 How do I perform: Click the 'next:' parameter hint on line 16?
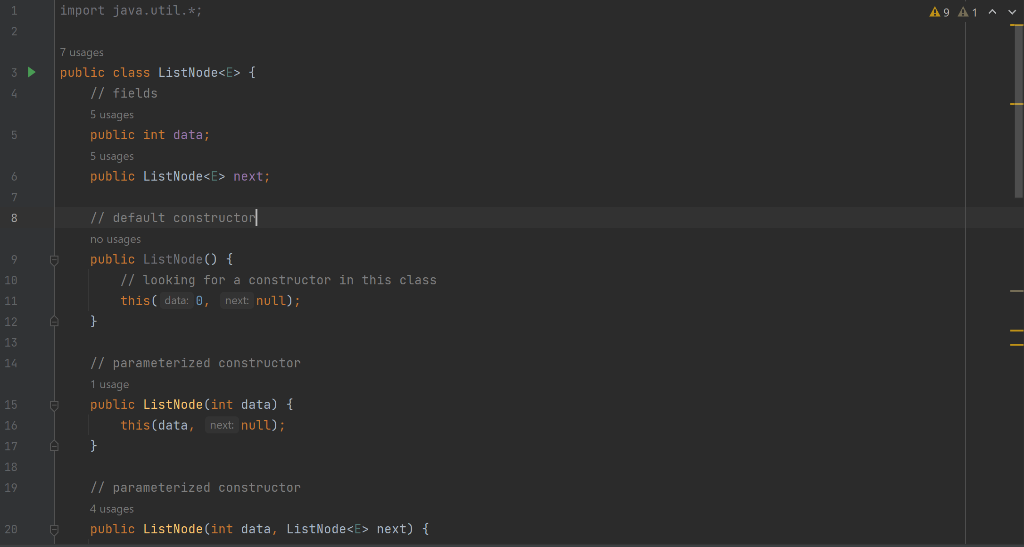click(x=221, y=426)
